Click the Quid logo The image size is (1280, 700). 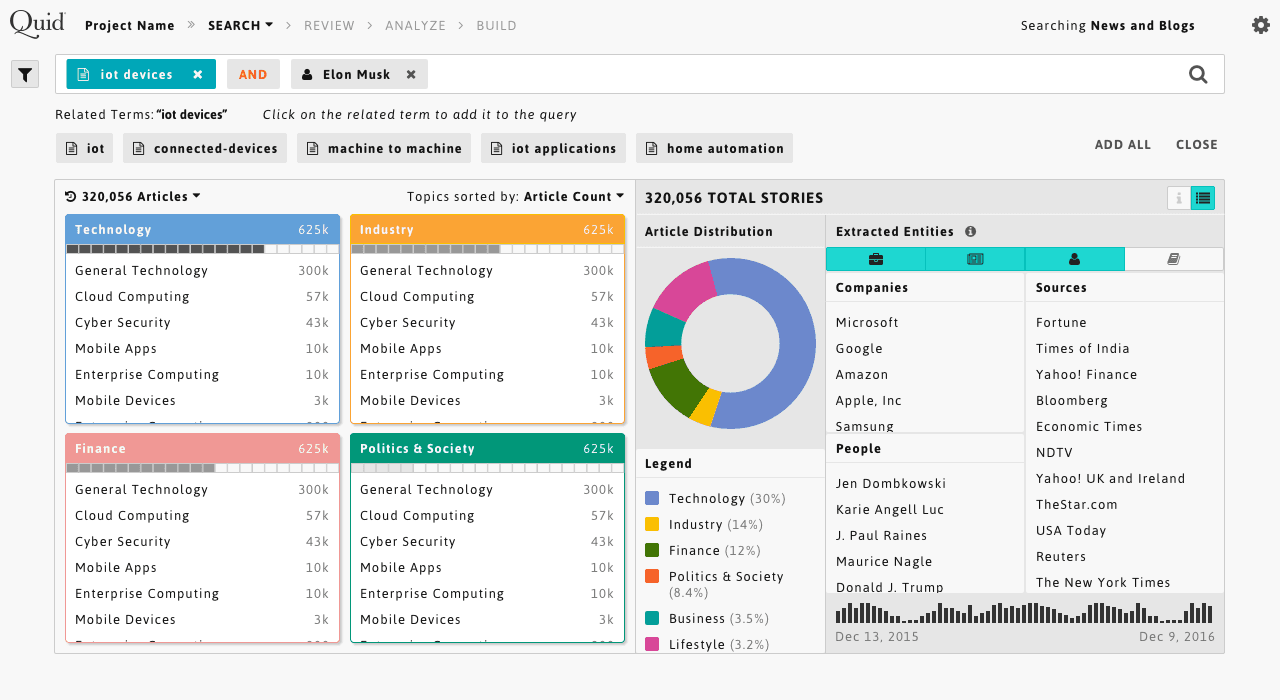coord(38,23)
